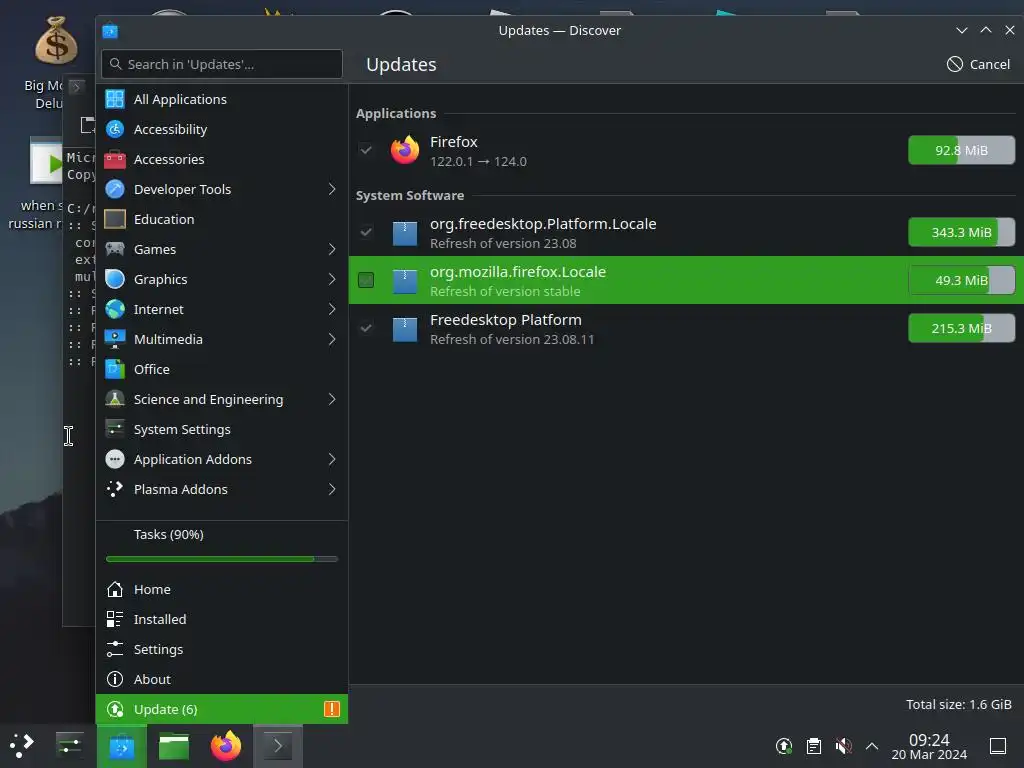Select the 'Firefox' name in Applications list
The height and width of the screenshot is (768, 1024).
(454, 142)
